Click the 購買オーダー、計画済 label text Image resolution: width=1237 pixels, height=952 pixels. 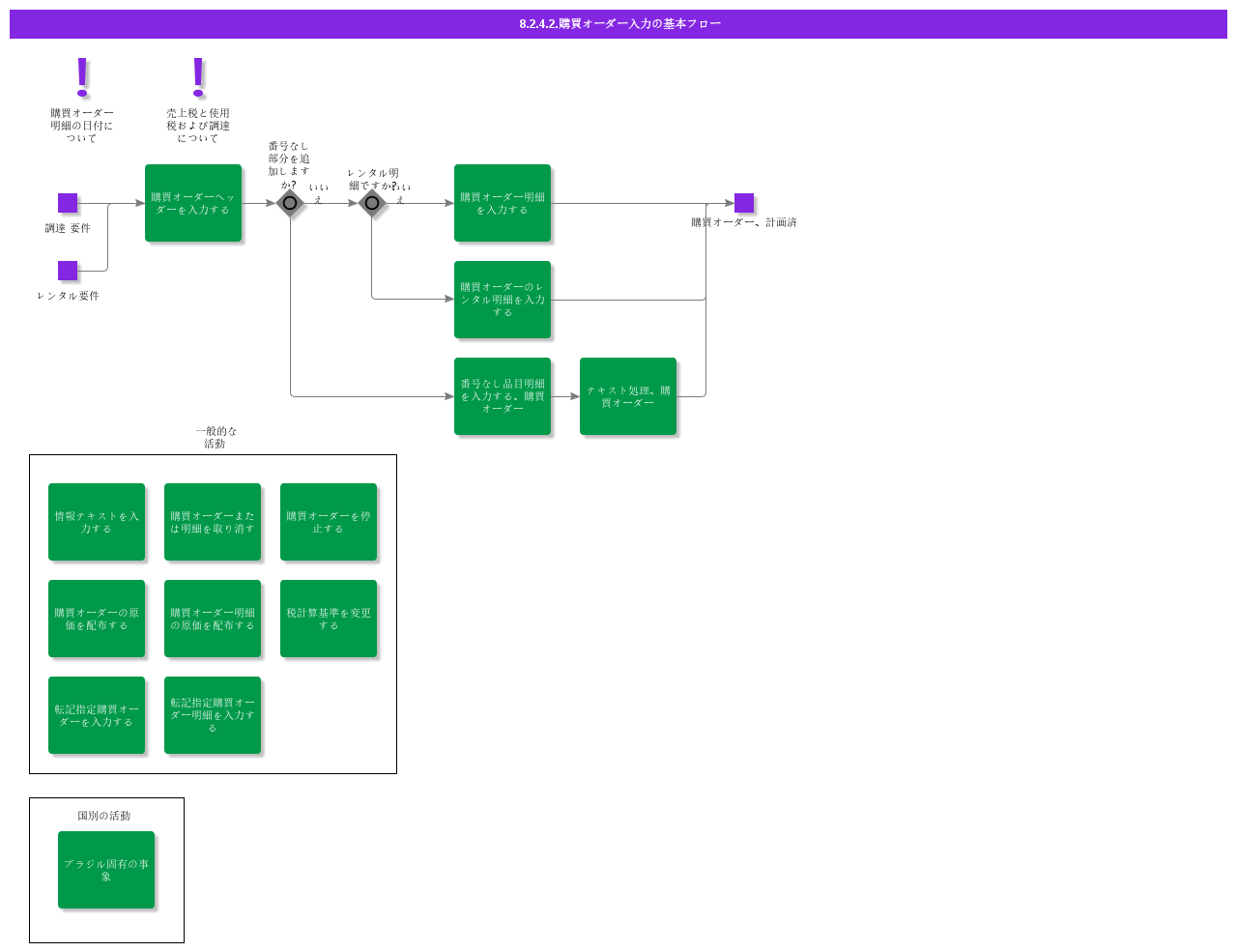744,222
